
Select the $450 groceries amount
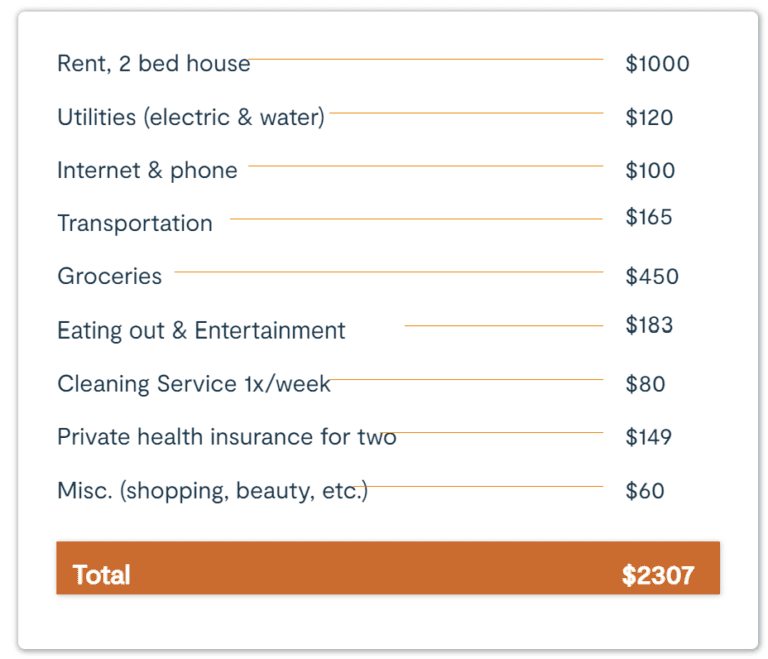click(x=652, y=276)
